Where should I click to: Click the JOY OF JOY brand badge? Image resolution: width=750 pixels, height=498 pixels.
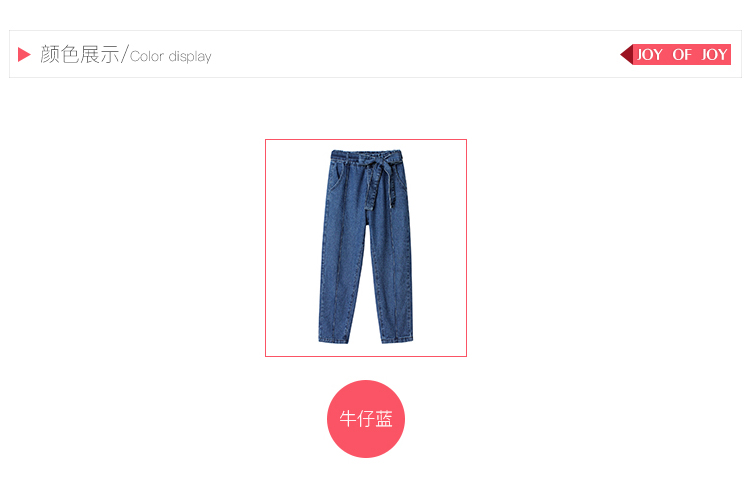coord(675,55)
